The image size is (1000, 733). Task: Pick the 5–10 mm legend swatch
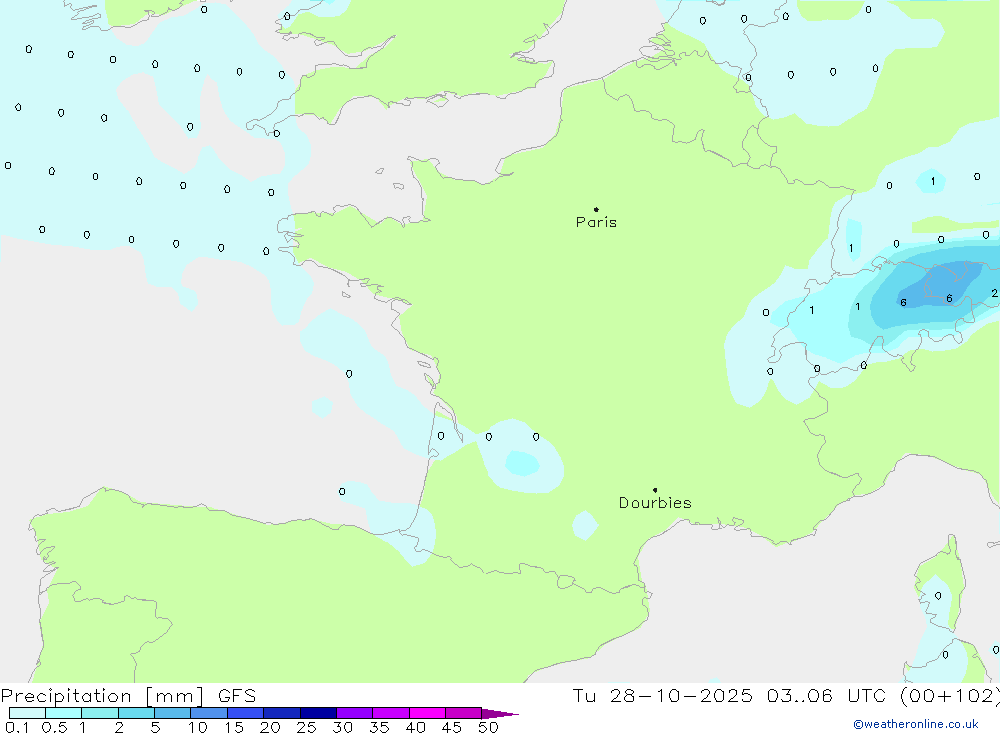[x=173, y=713]
